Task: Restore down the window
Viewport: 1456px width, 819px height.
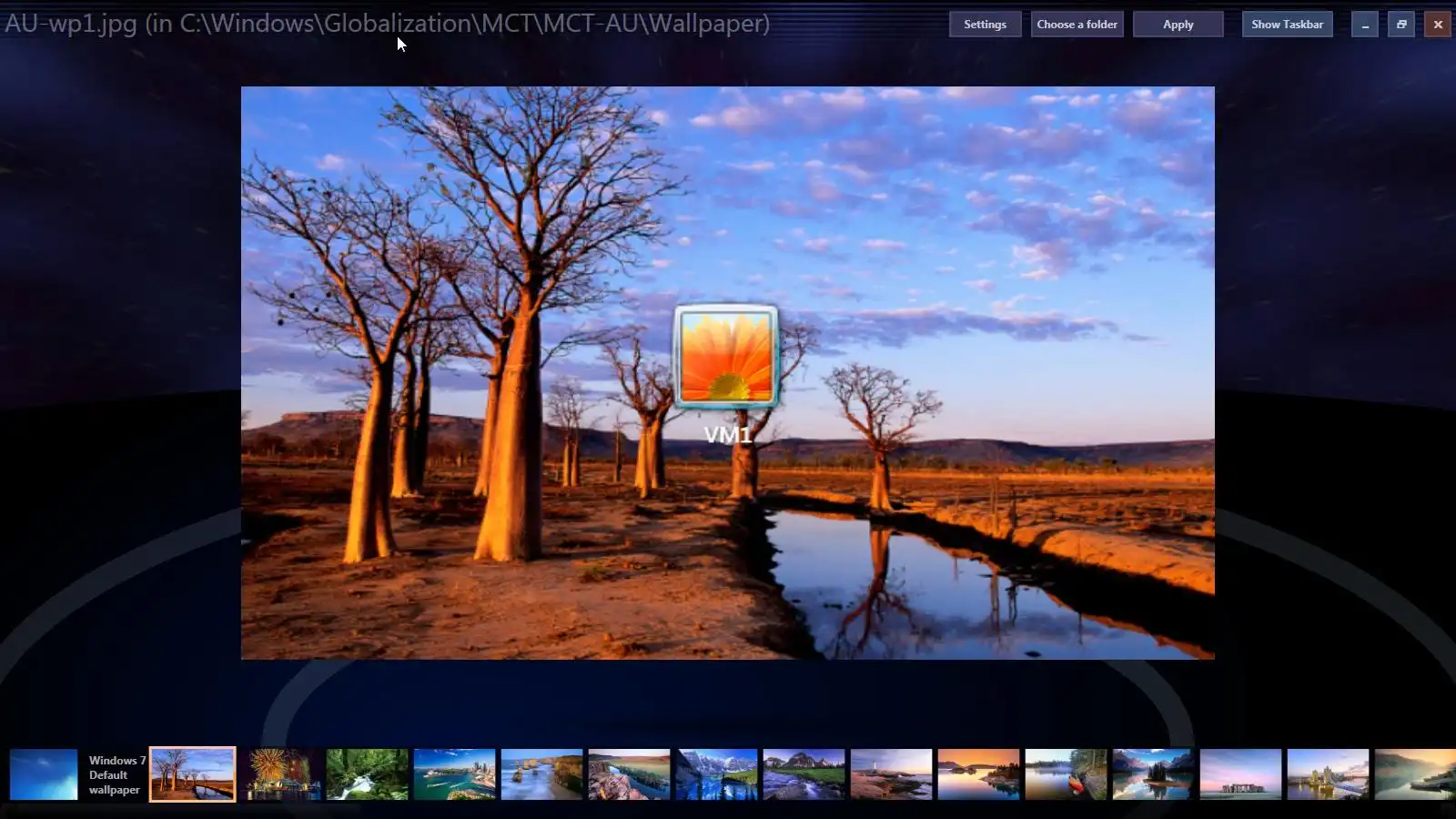Action: coord(1401,25)
